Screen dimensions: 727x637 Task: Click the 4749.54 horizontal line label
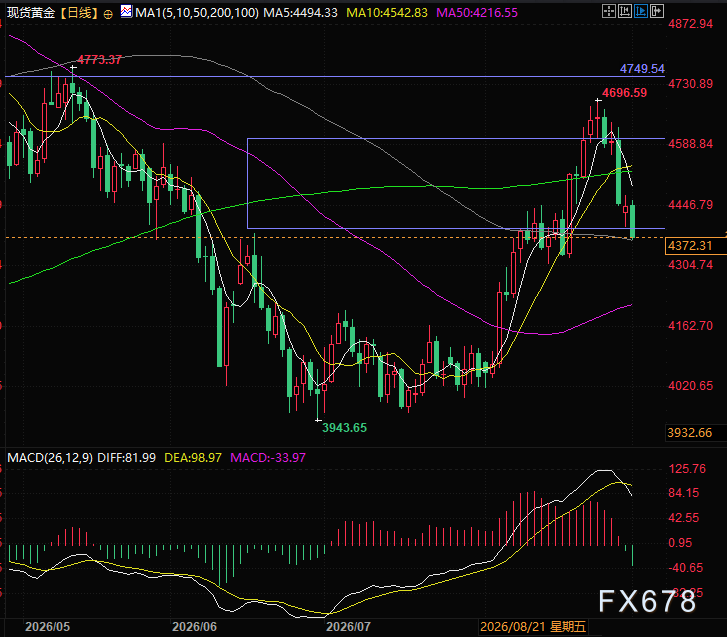642,69
